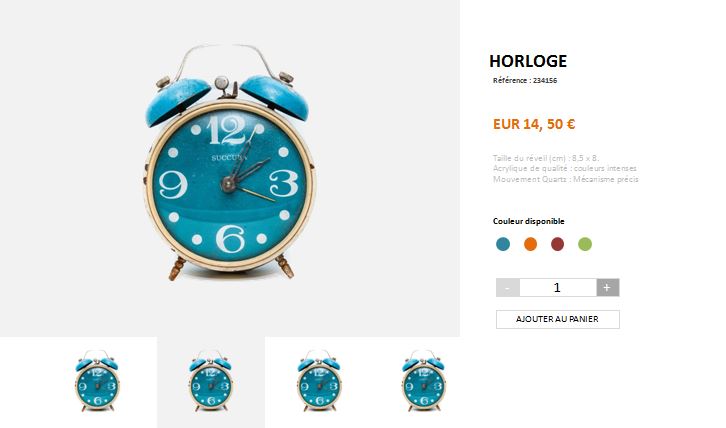726x428 pixels.
Task: Pick the dark red color swatch
Action: pyautogui.click(x=557, y=244)
